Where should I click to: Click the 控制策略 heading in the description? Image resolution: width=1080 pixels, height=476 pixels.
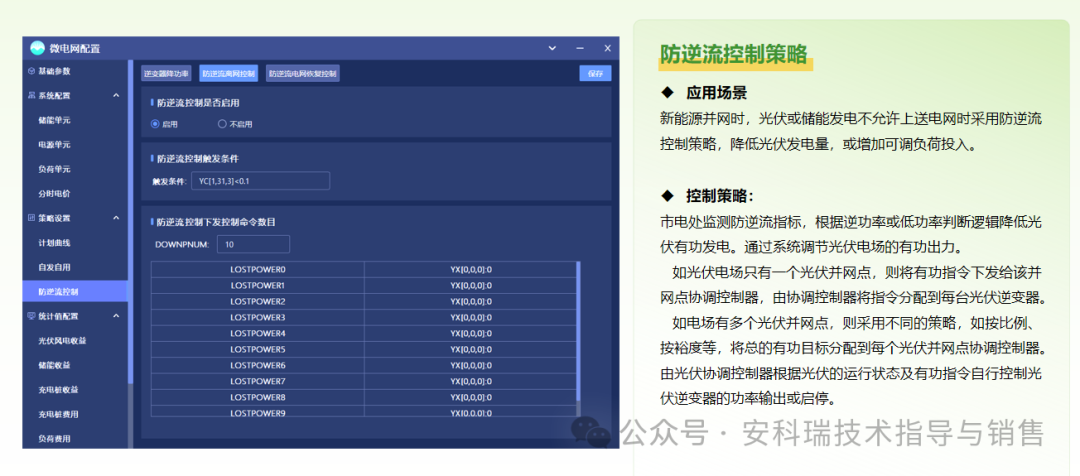[x=720, y=196]
